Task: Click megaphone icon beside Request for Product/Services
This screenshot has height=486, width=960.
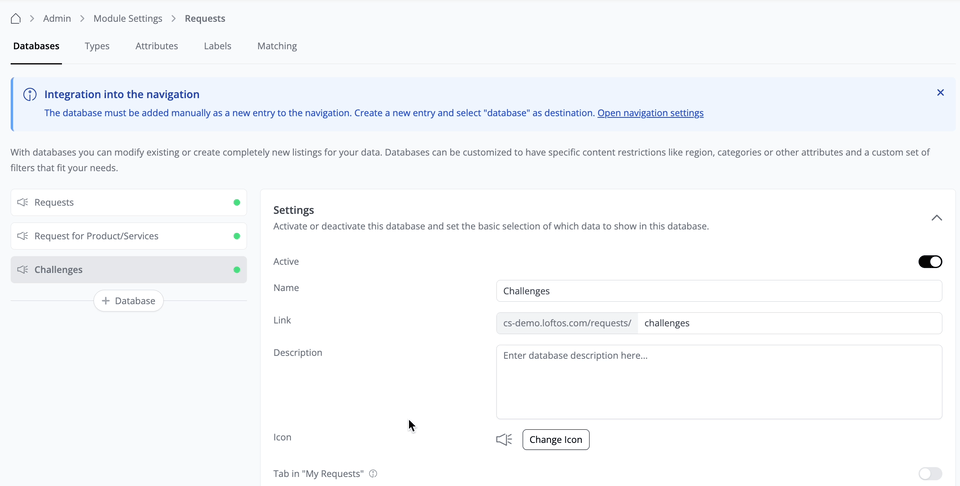Action: pyautogui.click(x=23, y=236)
